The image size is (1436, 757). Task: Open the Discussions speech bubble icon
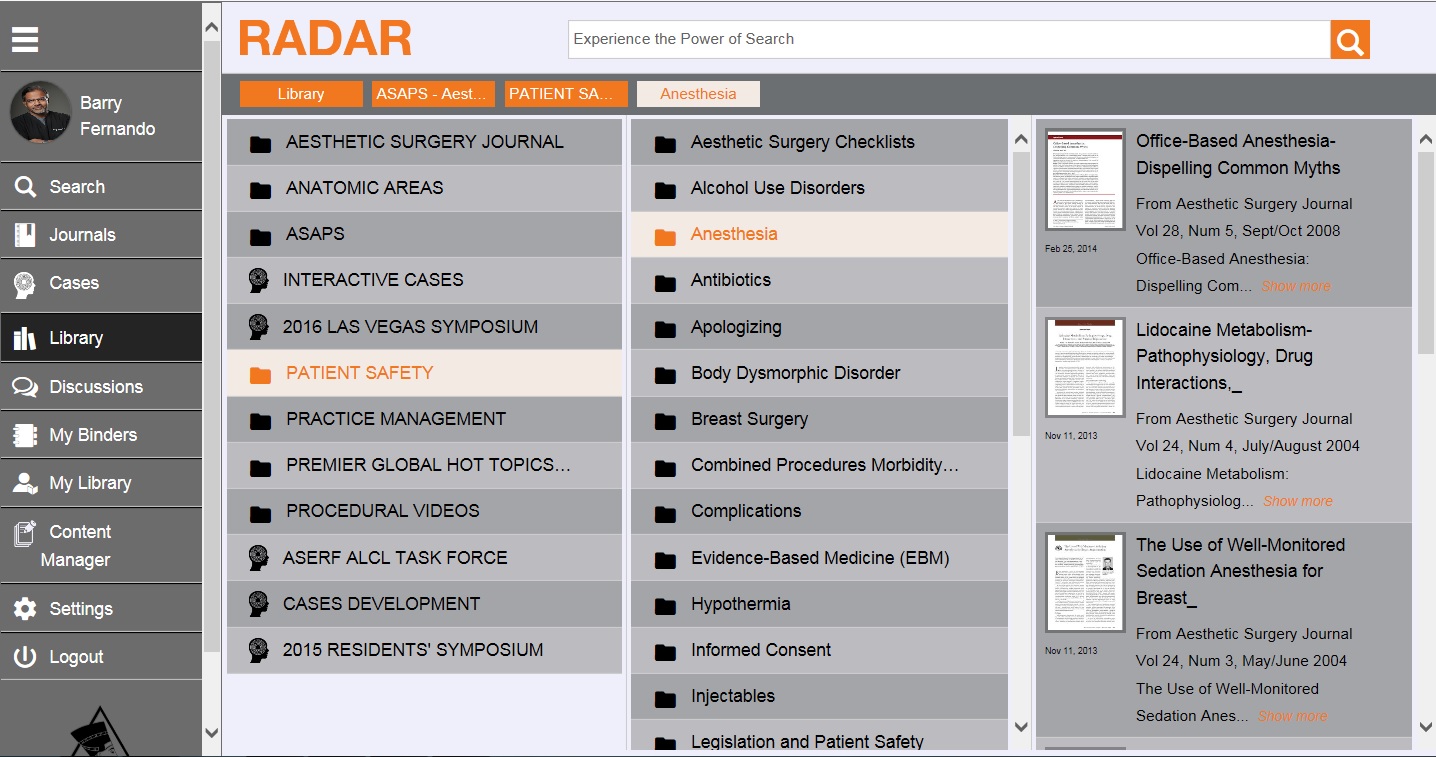pos(25,387)
